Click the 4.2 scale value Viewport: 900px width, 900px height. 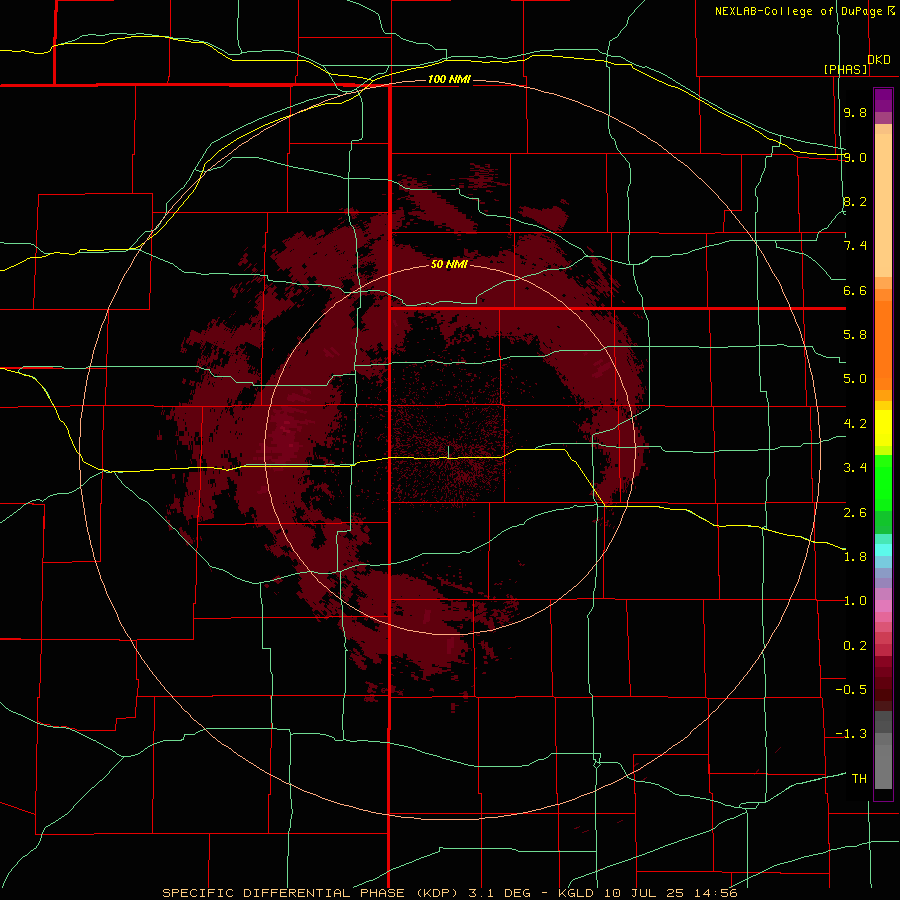click(x=855, y=424)
